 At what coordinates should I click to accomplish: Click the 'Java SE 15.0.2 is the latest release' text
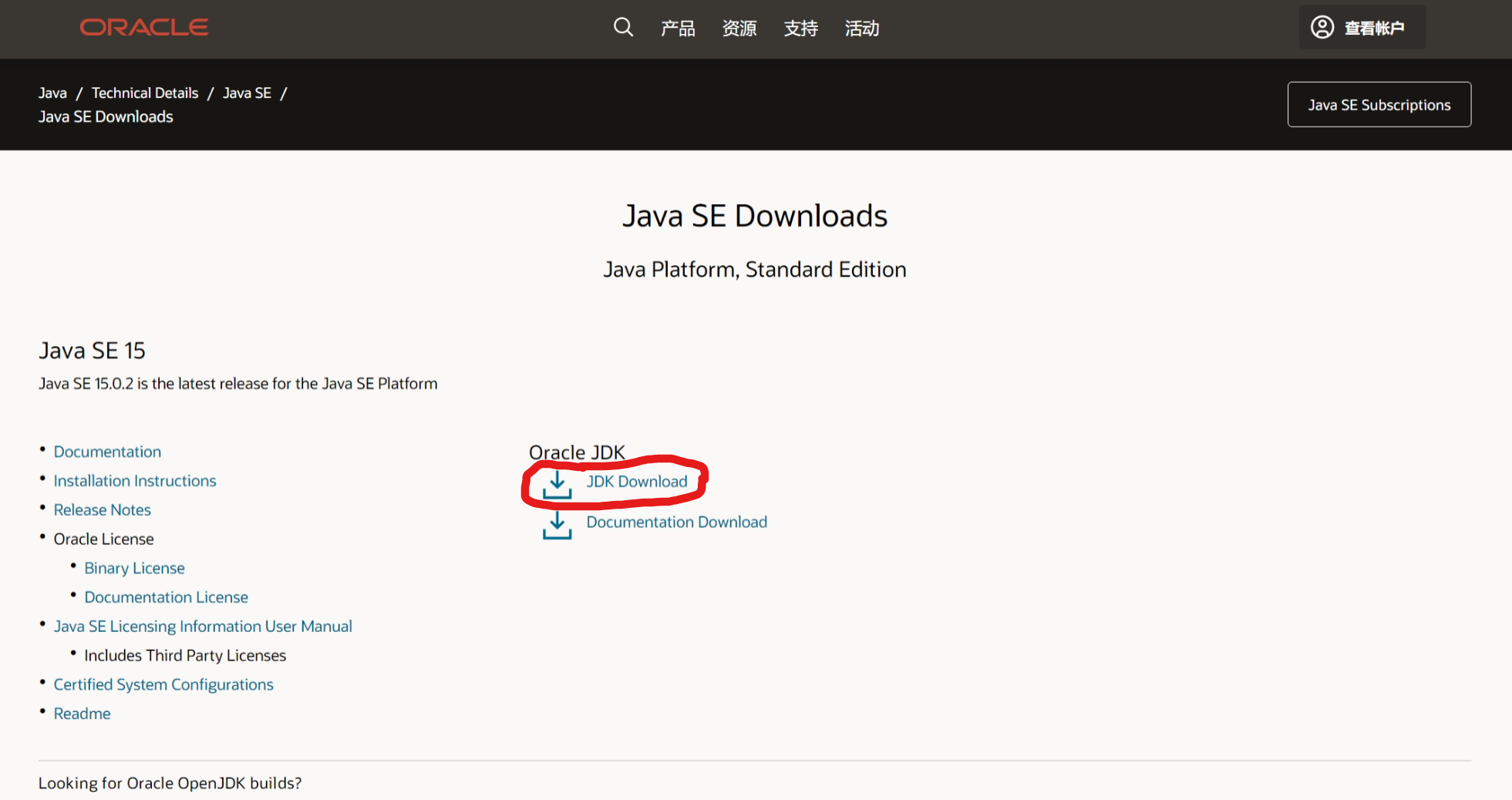pos(237,384)
